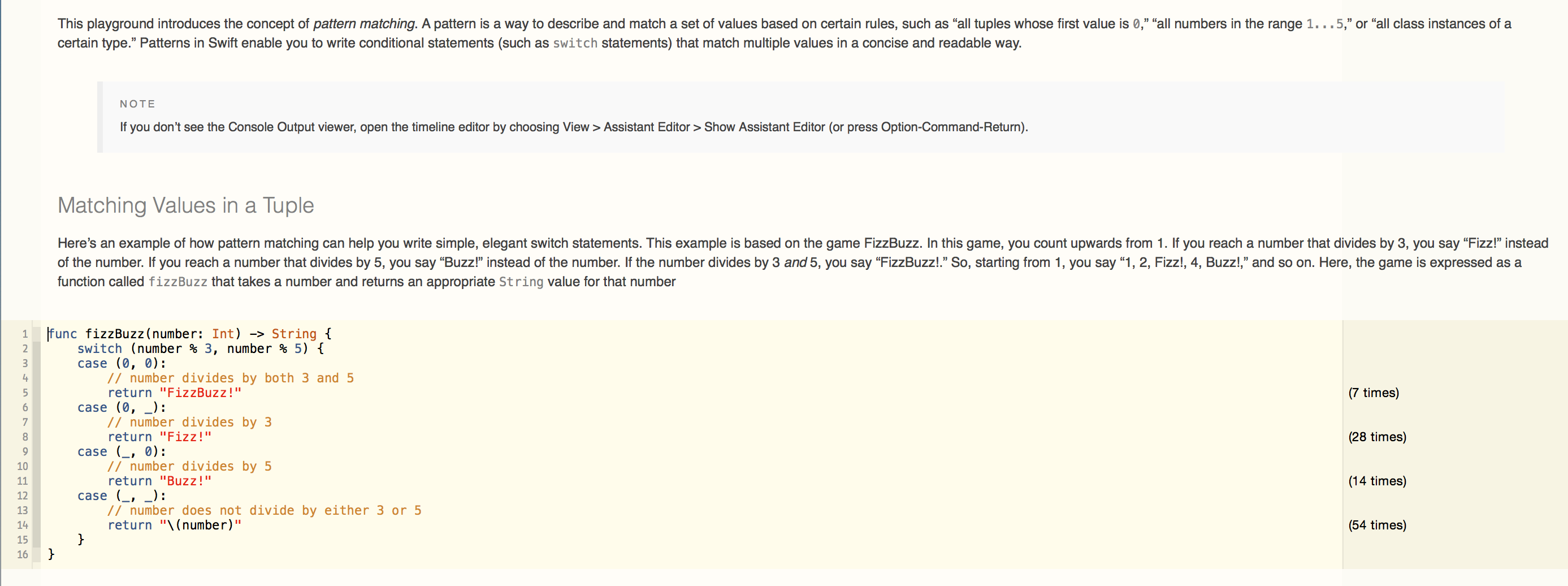1568x586 pixels.
Task: Click line number 1 in the gutter
Action: pyautogui.click(x=25, y=334)
